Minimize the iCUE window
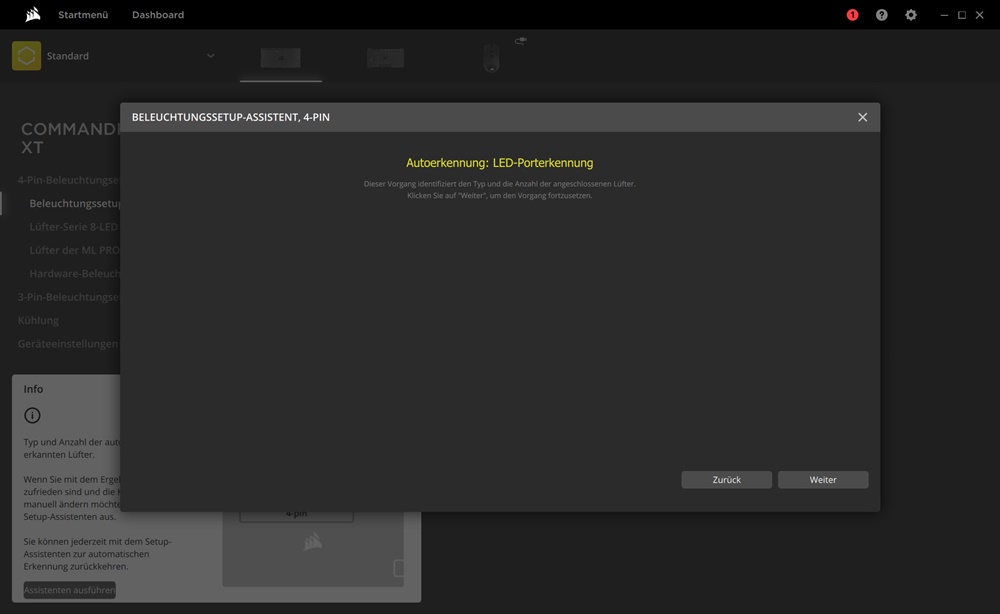 (x=944, y=15)
